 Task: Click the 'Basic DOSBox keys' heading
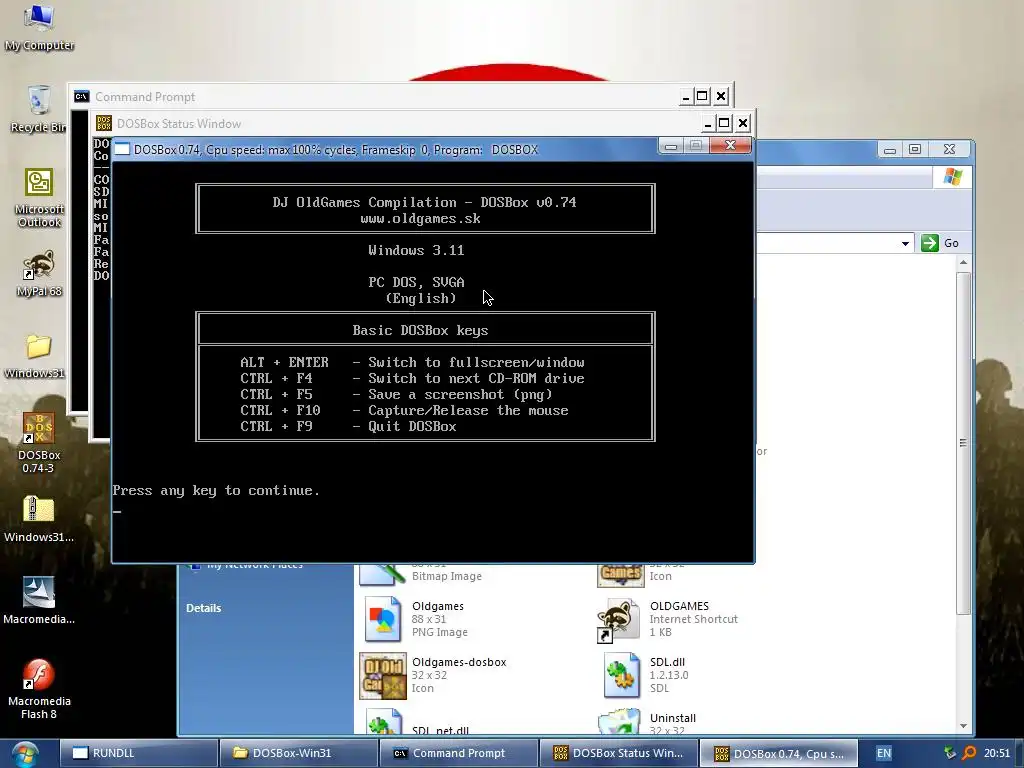pyautogui.click(x=421, y=330)
